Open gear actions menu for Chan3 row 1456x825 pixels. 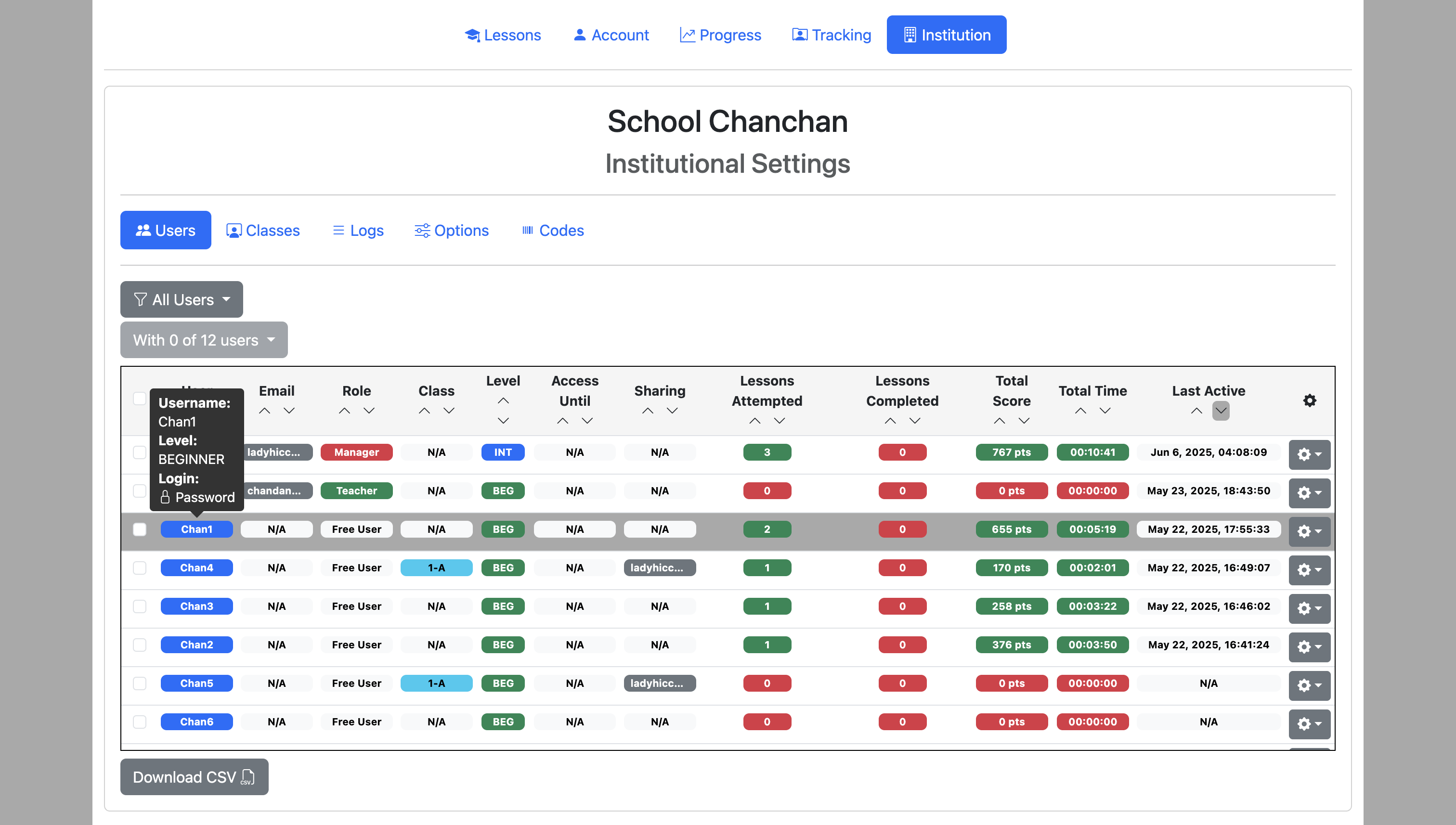click(1309, 608)
